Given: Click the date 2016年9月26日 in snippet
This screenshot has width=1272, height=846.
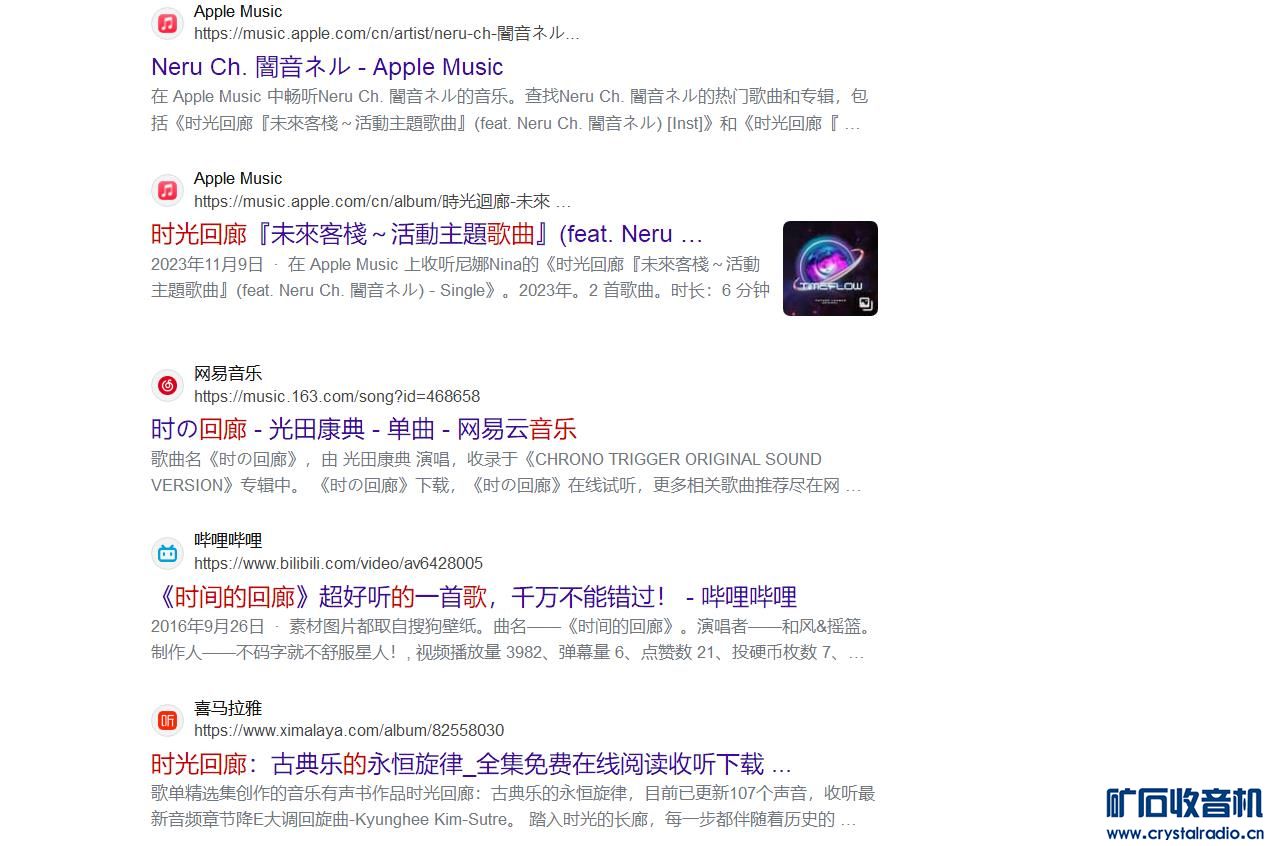Looking at the screenshot, I should pos(207,626).
